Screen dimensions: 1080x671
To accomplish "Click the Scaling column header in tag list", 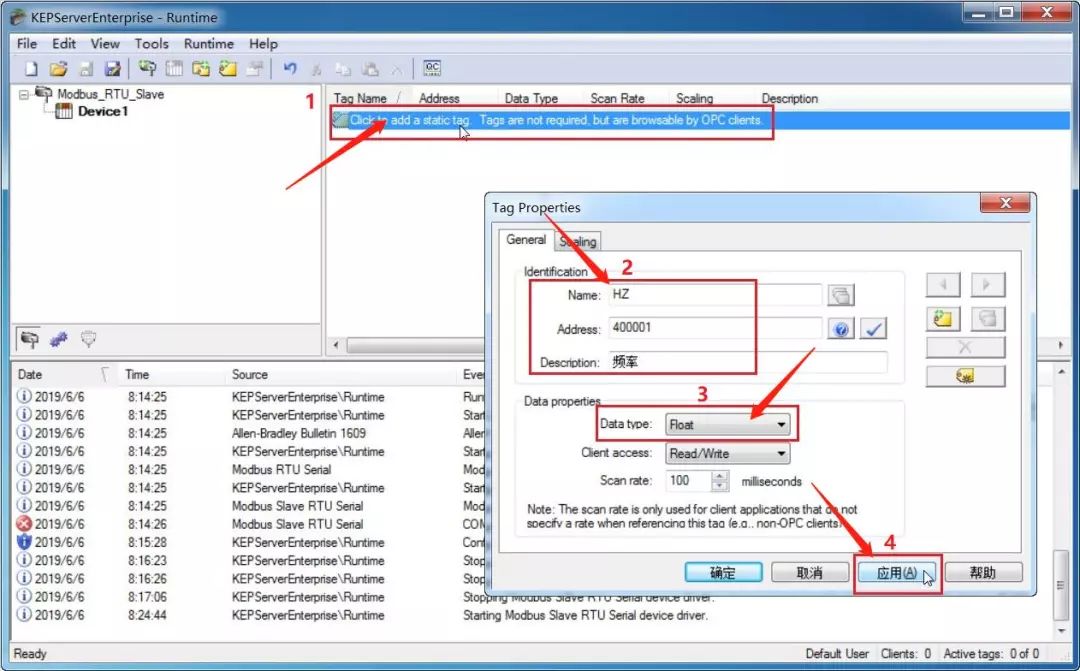I will tap(711, 99).
